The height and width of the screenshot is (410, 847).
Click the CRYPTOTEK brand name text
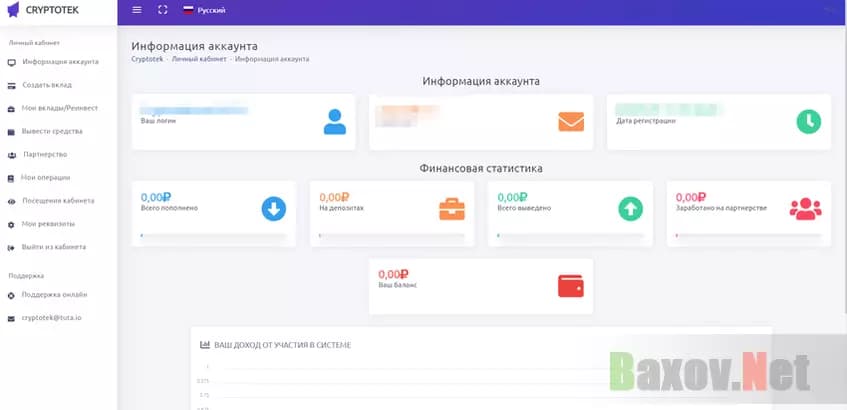coord(52,10)
